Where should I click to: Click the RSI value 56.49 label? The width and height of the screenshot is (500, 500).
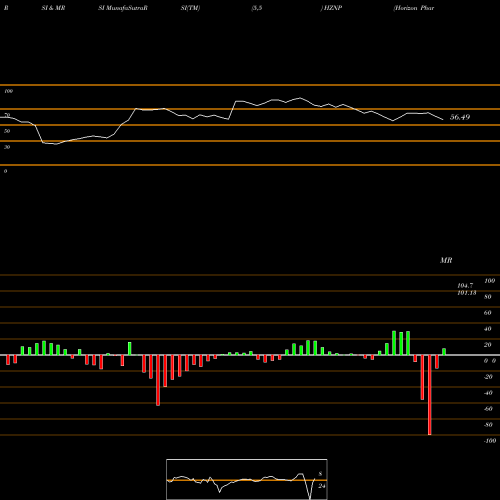point(460,117)
